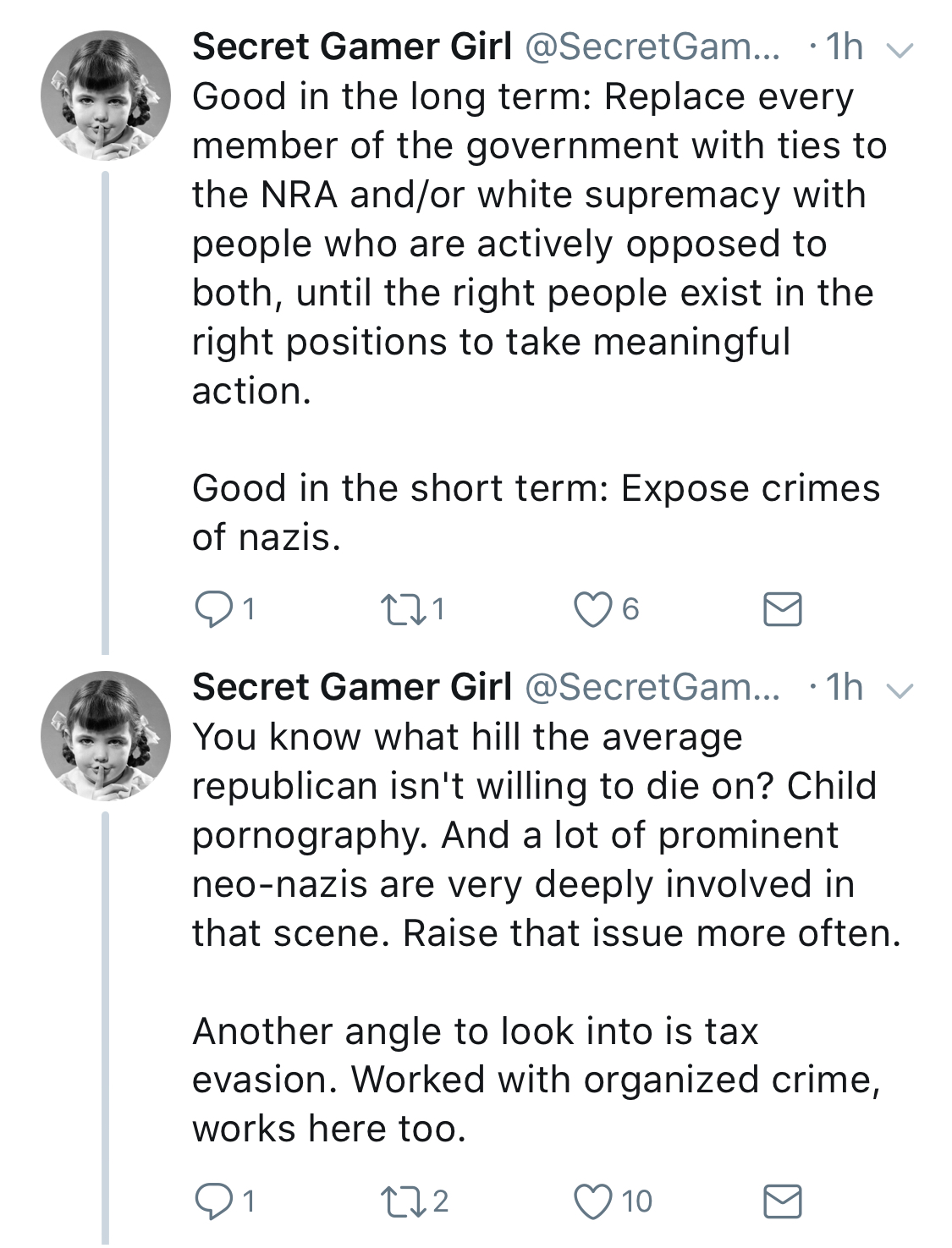Viewport: 952px width, 1248px height.
Task: Share first tweet via direct message envelope
Action: (782, 609)
